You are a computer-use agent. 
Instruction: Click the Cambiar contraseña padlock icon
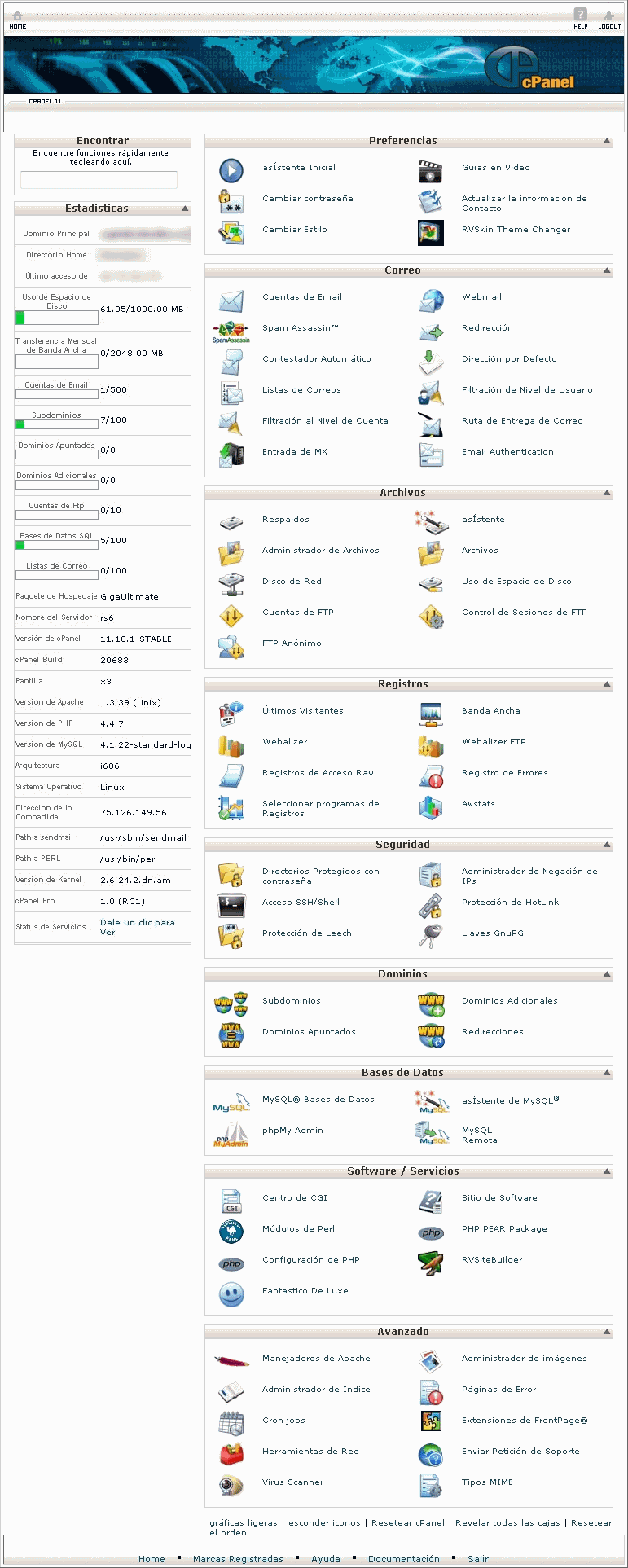pos(231,201)
